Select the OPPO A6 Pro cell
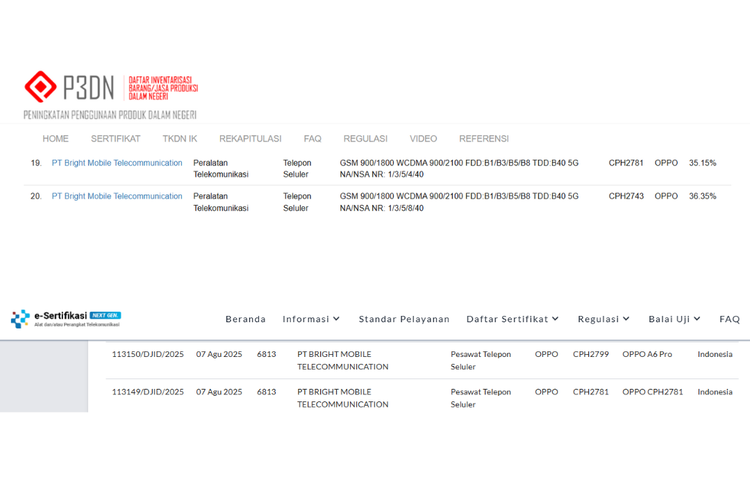 click(x=647, y=354)
